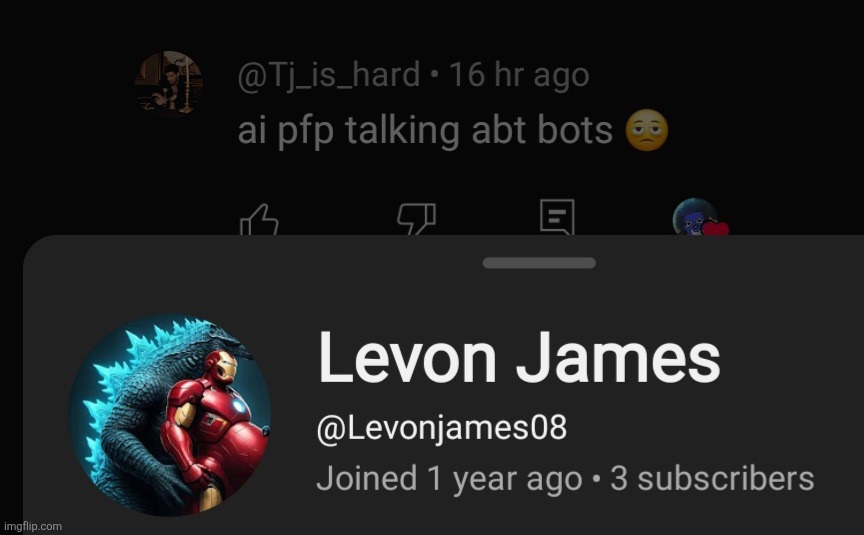
Task: Click the 'Joined 1 year ago' text
Action: tap(449, 478)
